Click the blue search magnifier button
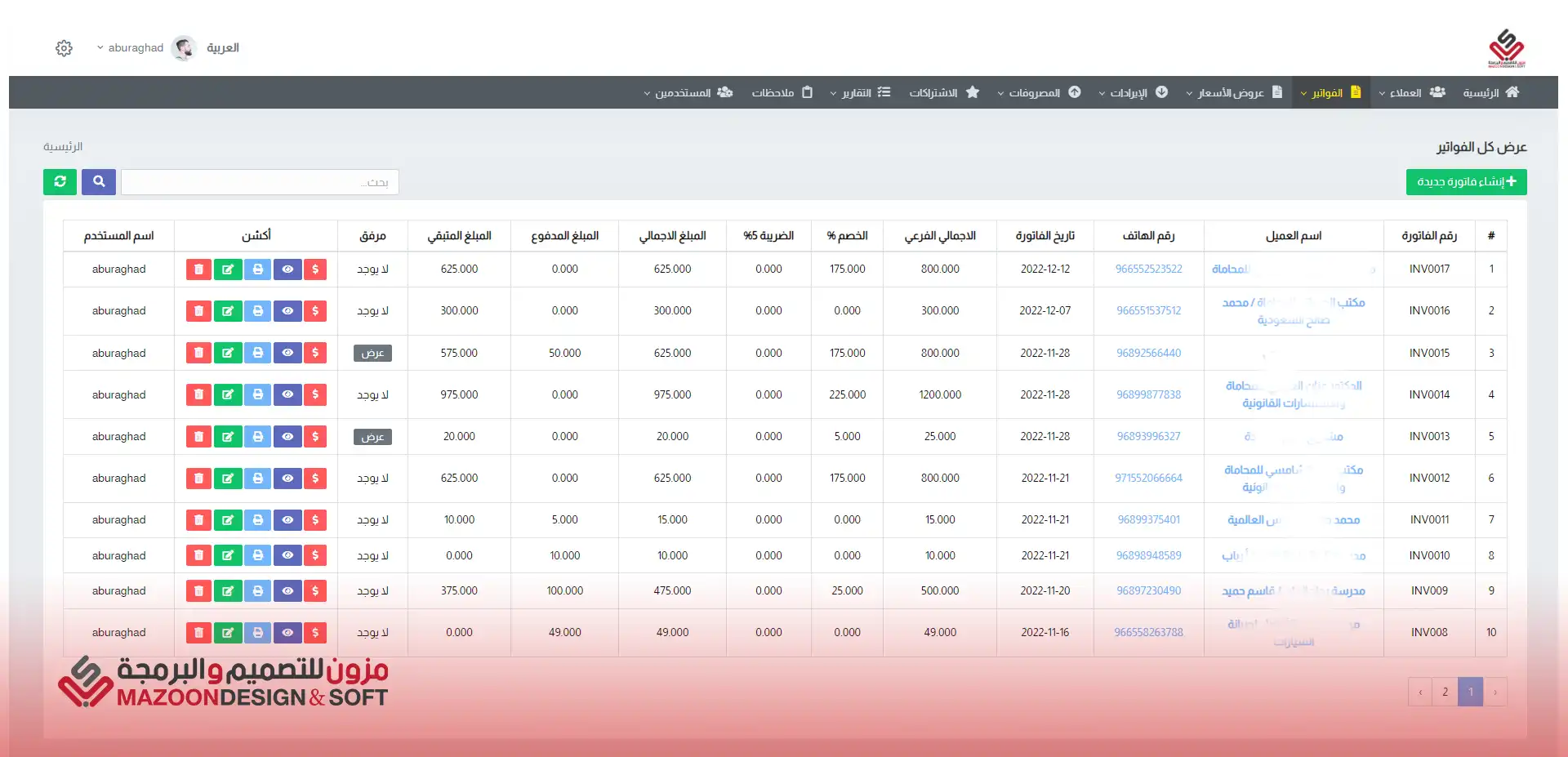This screenshot has height=757, width=1568. tap(99, 181)
